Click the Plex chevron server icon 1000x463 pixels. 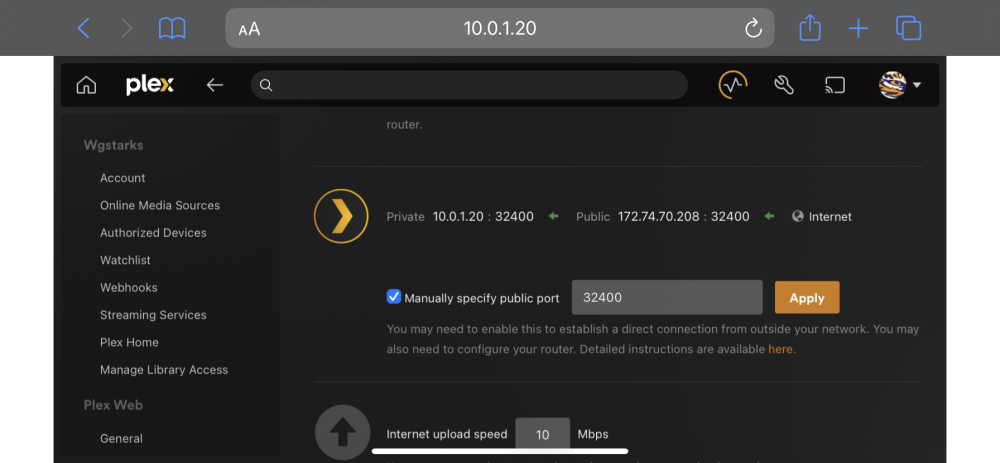coord(341,216)
